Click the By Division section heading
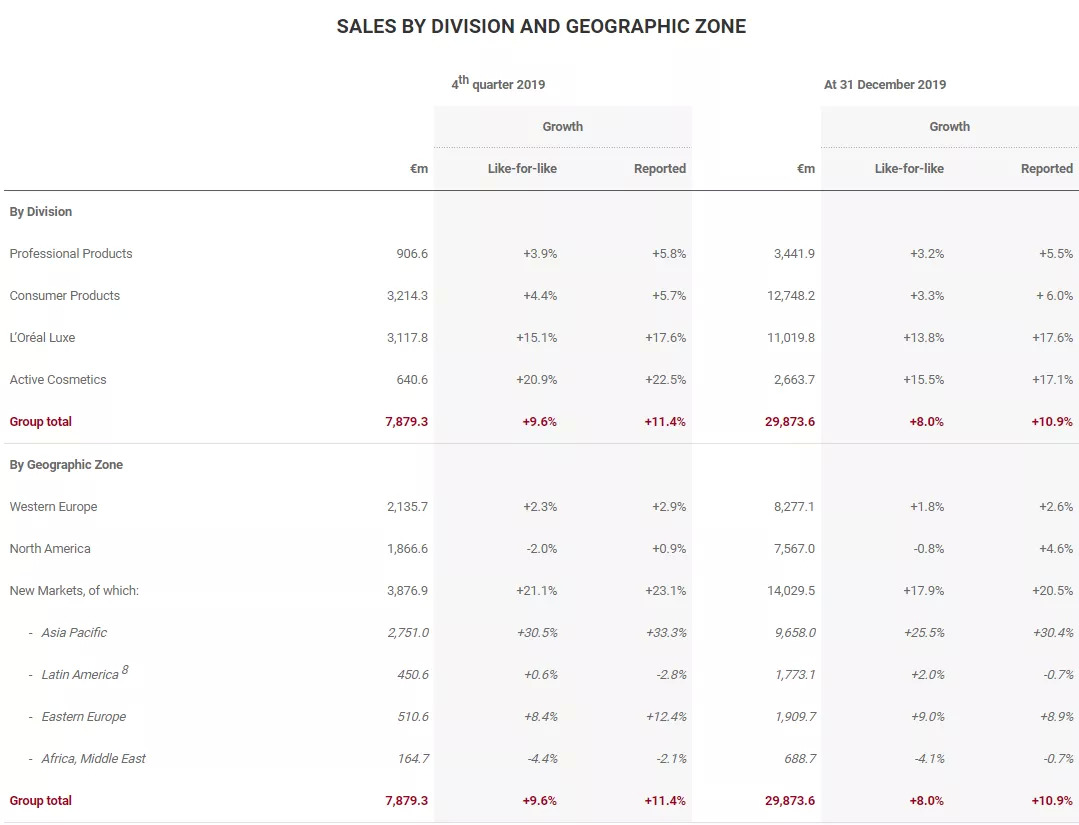Image resolution: width=1079 pixels, height=825 pixels. tap(41, 212)
